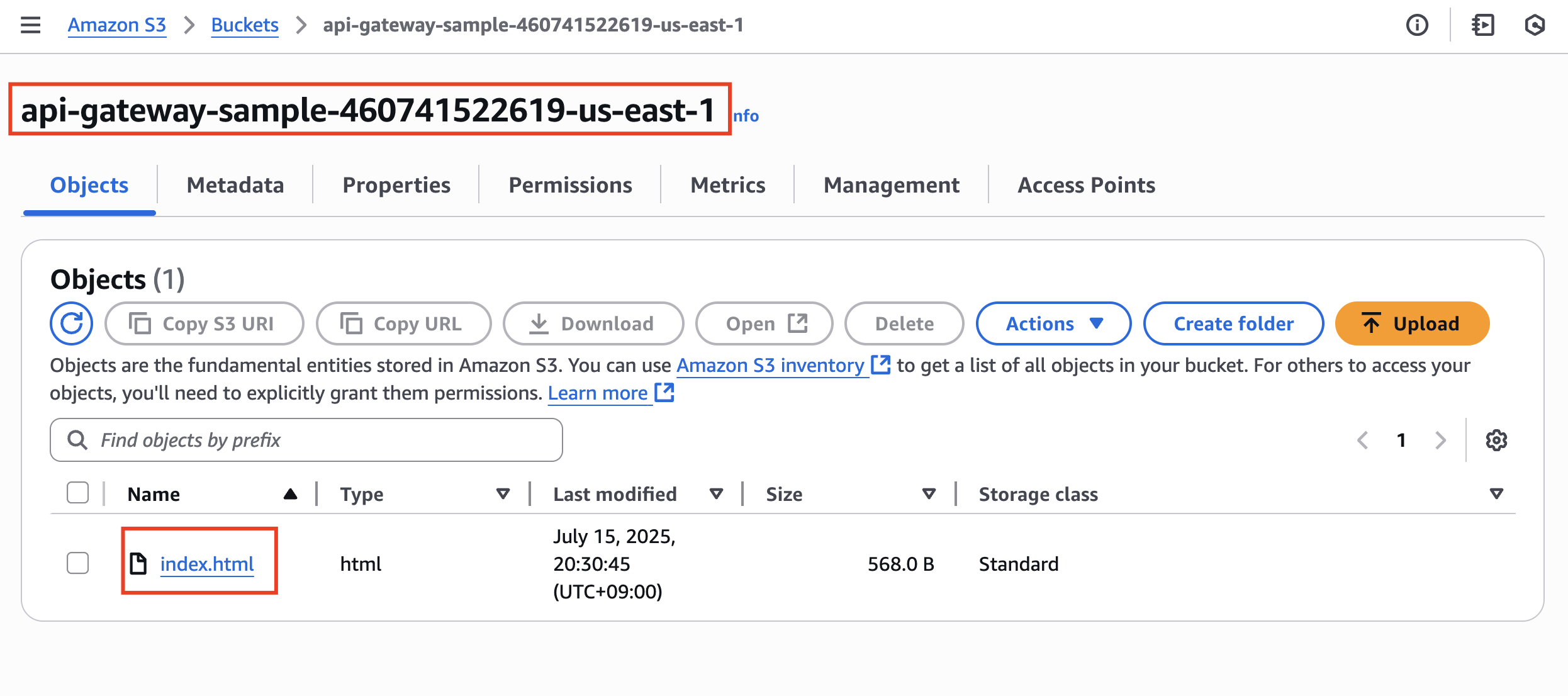The width and height of the screenshot is (1568, 696).
Task: Click the hexagon icon at top right
Action: pos(1535,25)
